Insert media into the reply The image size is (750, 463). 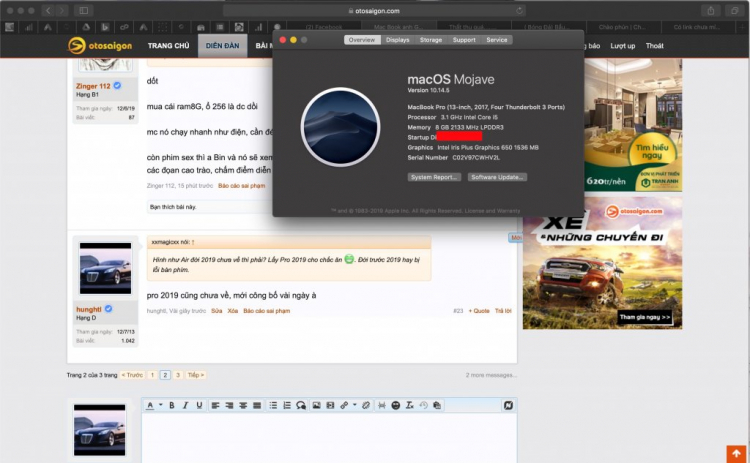coord(330,405)
